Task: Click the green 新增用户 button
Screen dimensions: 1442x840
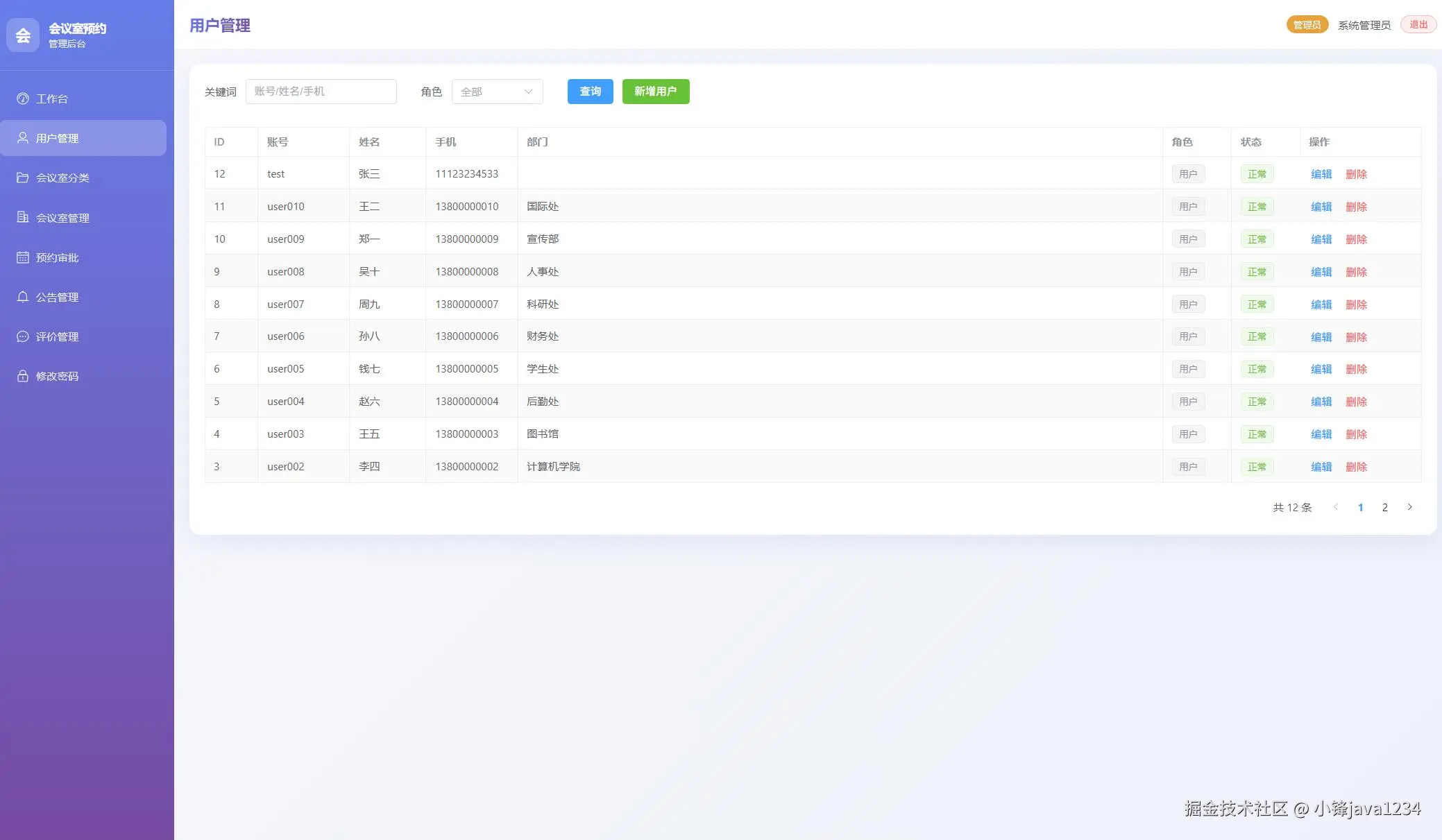Action: (655, 92)
